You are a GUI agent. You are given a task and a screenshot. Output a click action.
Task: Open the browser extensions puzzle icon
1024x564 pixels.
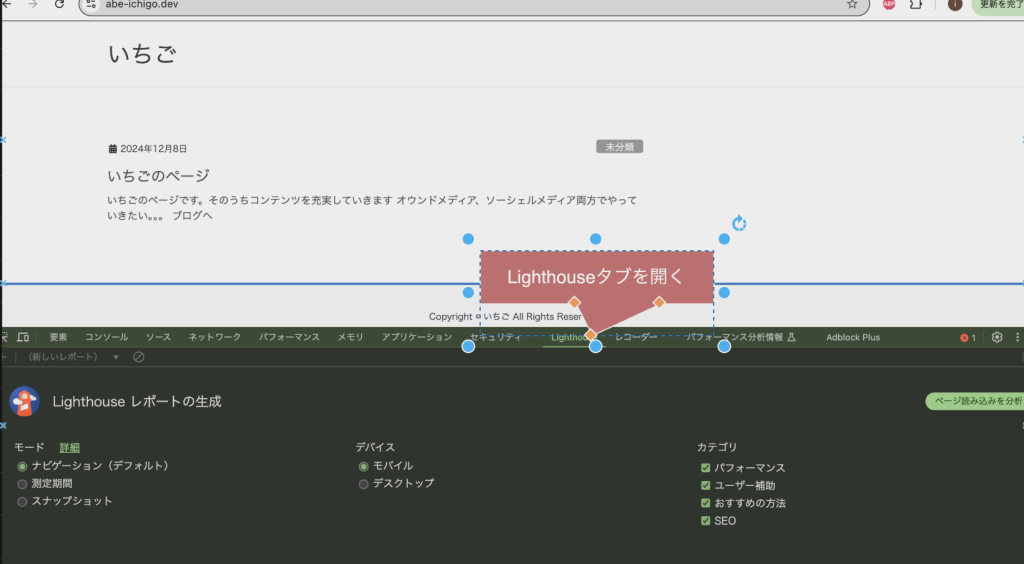tap(915, 5)
